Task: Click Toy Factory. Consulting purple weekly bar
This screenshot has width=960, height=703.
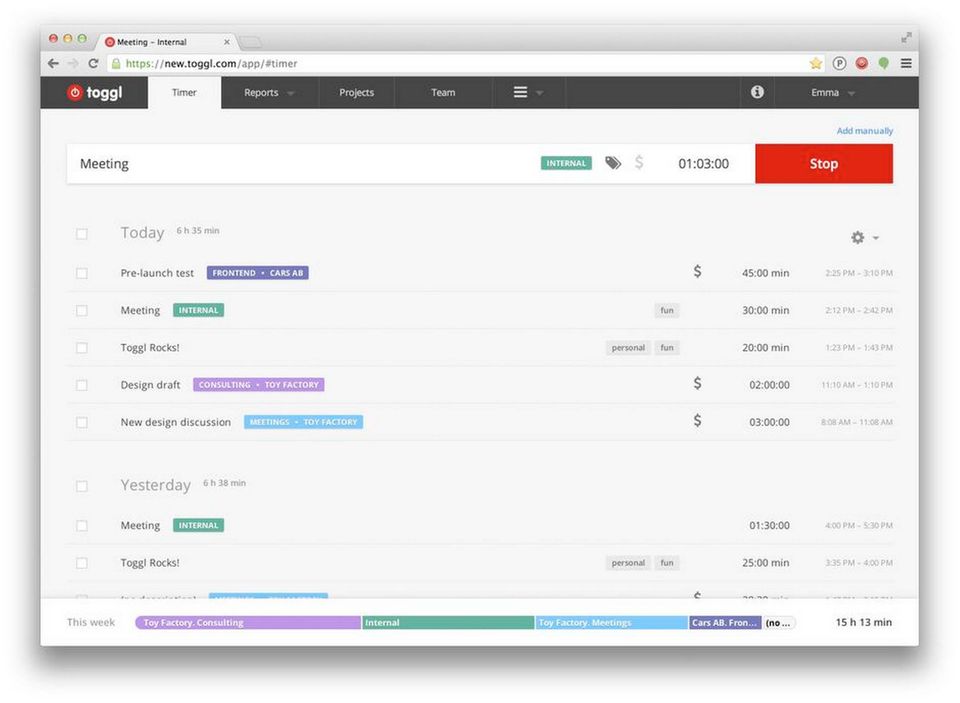Action: point(247,622)
